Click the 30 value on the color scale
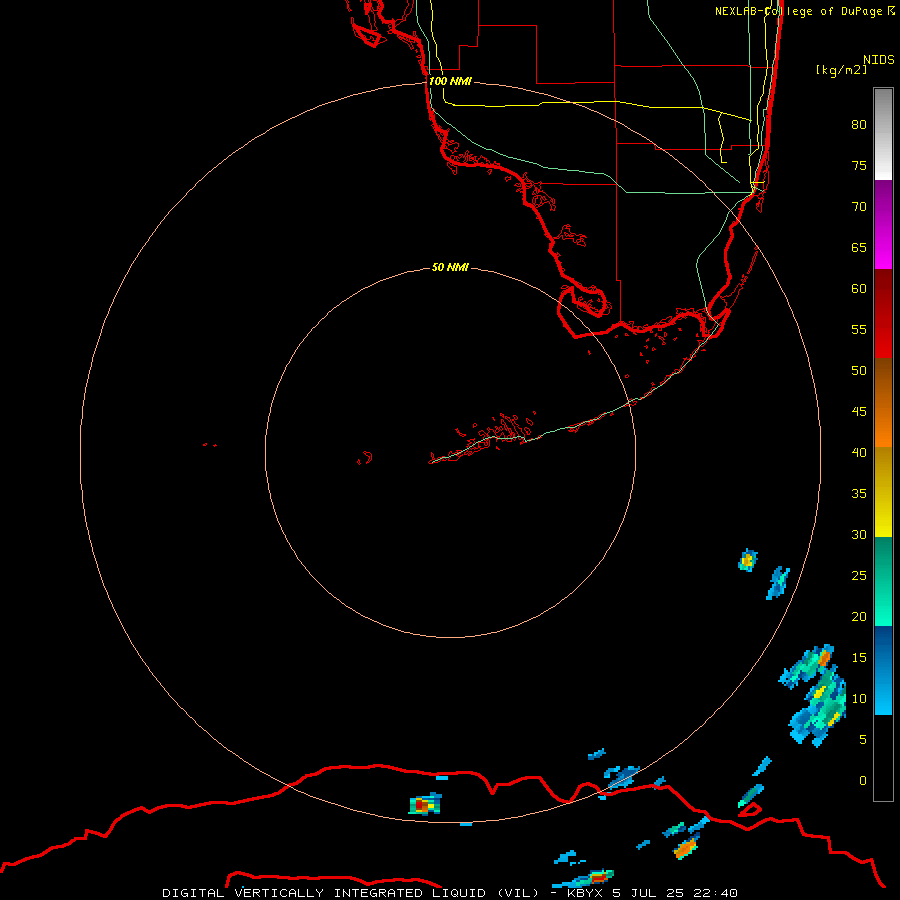900x900 pixels. tap(859, 534)
